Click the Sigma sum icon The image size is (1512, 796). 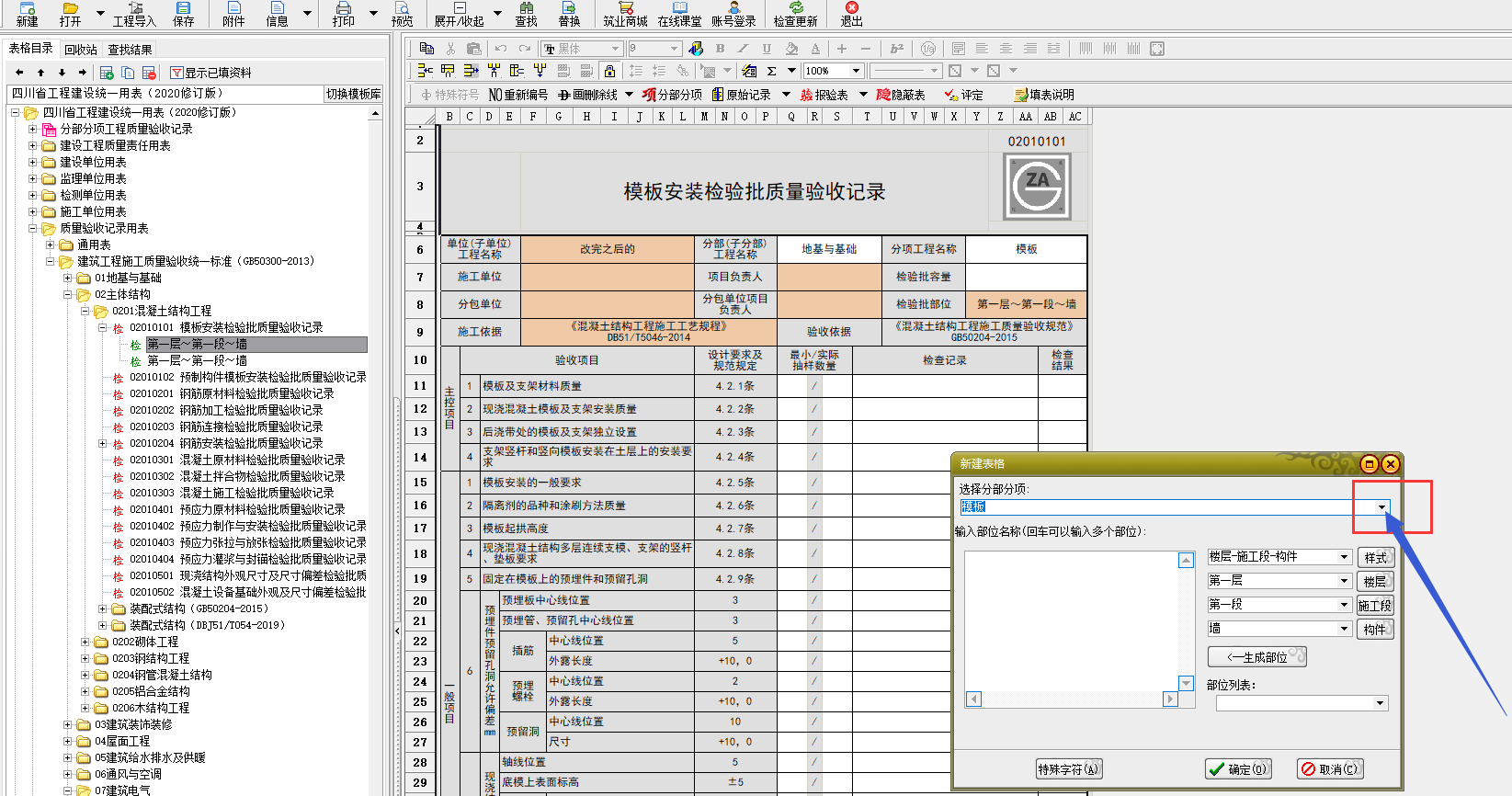pos(771,71)
